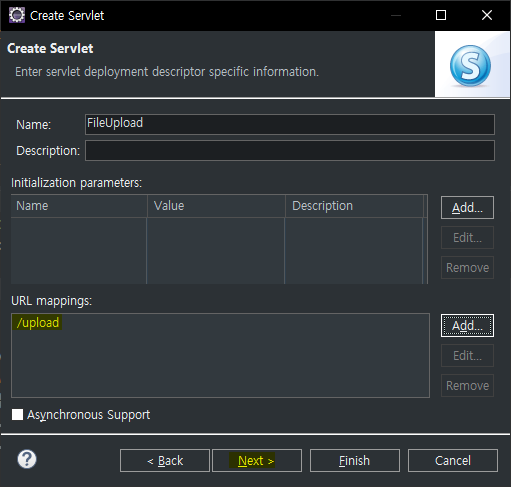The height and width of the screenshot is (487, 511).
Task: Click the Eclipse gear icon in title bar
Action: tap(17, 15)
